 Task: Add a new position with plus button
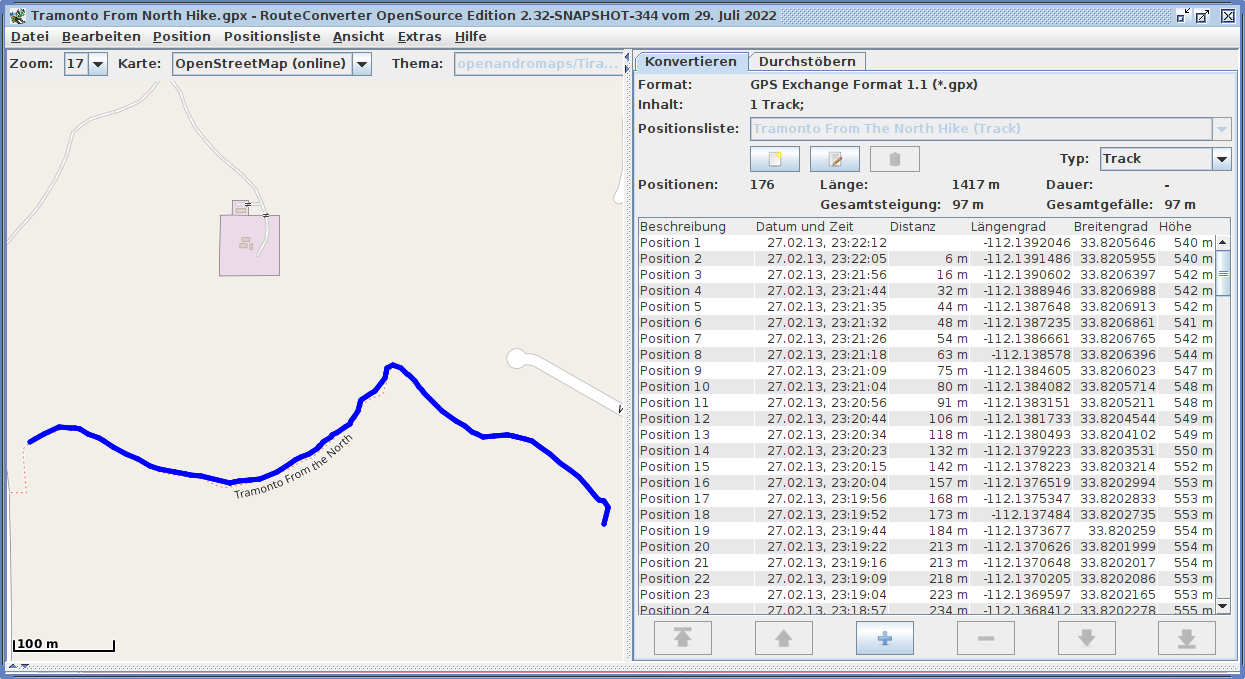point(884,638)
